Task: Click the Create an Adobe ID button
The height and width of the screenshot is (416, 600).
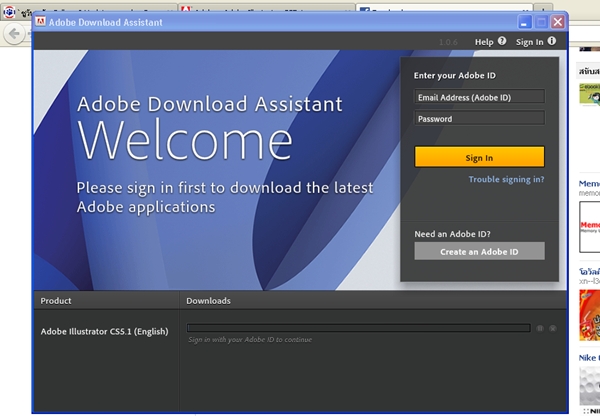Action: point(479,251)
